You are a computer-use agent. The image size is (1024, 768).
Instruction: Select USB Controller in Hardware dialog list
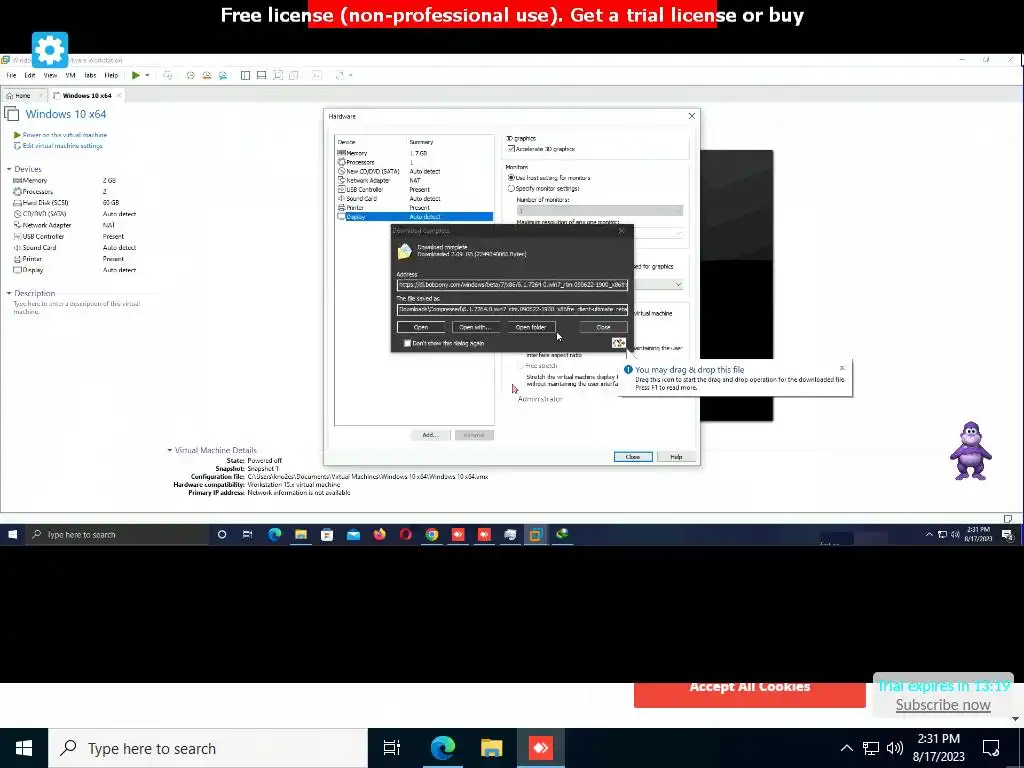point(414,189)
